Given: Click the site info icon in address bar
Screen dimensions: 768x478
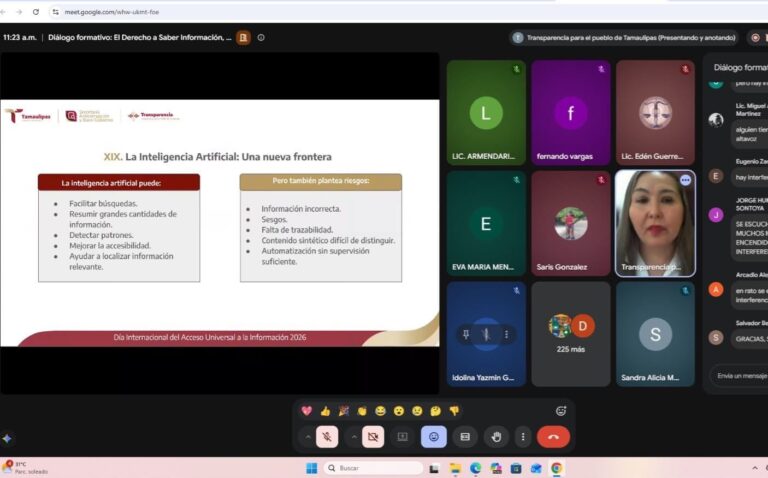Looking at the screenshot, I should point(55,12).
